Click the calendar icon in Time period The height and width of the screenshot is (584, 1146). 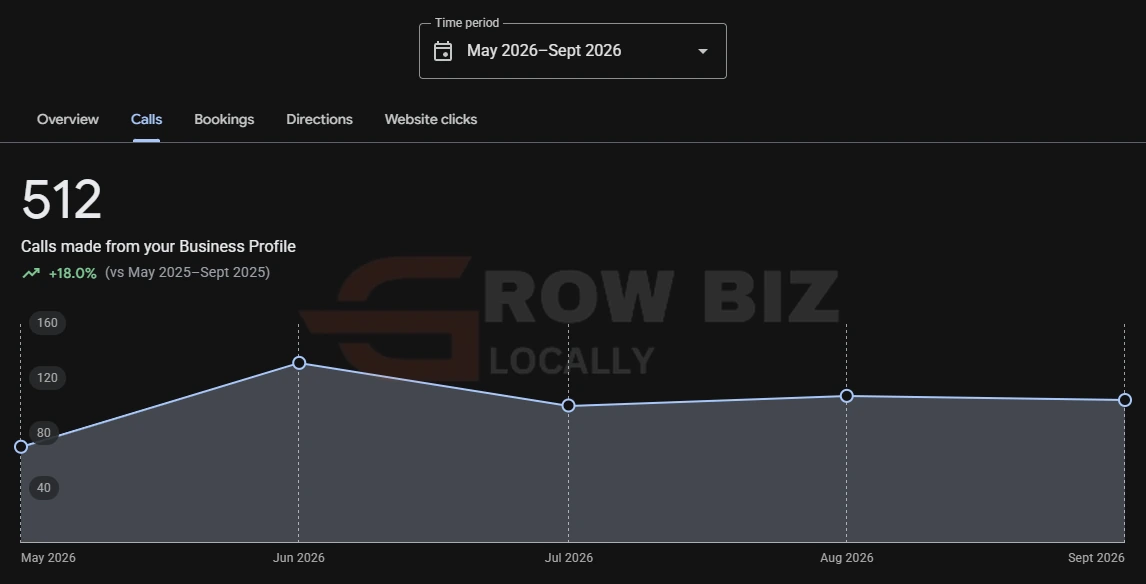tap(443, 51)
